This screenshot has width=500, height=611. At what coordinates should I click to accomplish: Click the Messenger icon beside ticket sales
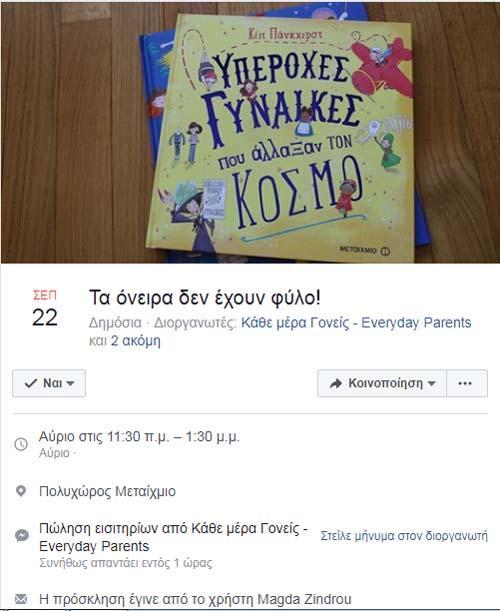click(x=21, y=535)
